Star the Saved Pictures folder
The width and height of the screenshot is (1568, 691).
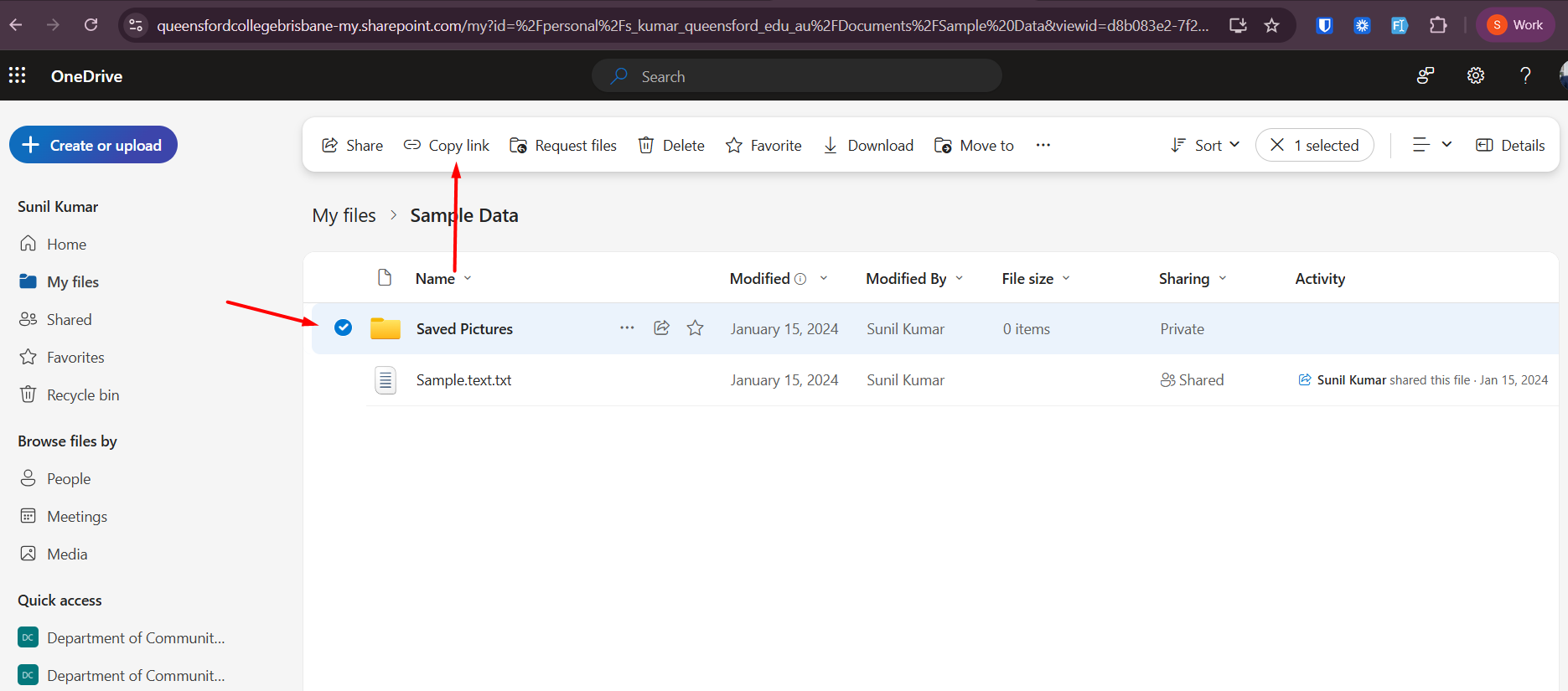[695, 328]
